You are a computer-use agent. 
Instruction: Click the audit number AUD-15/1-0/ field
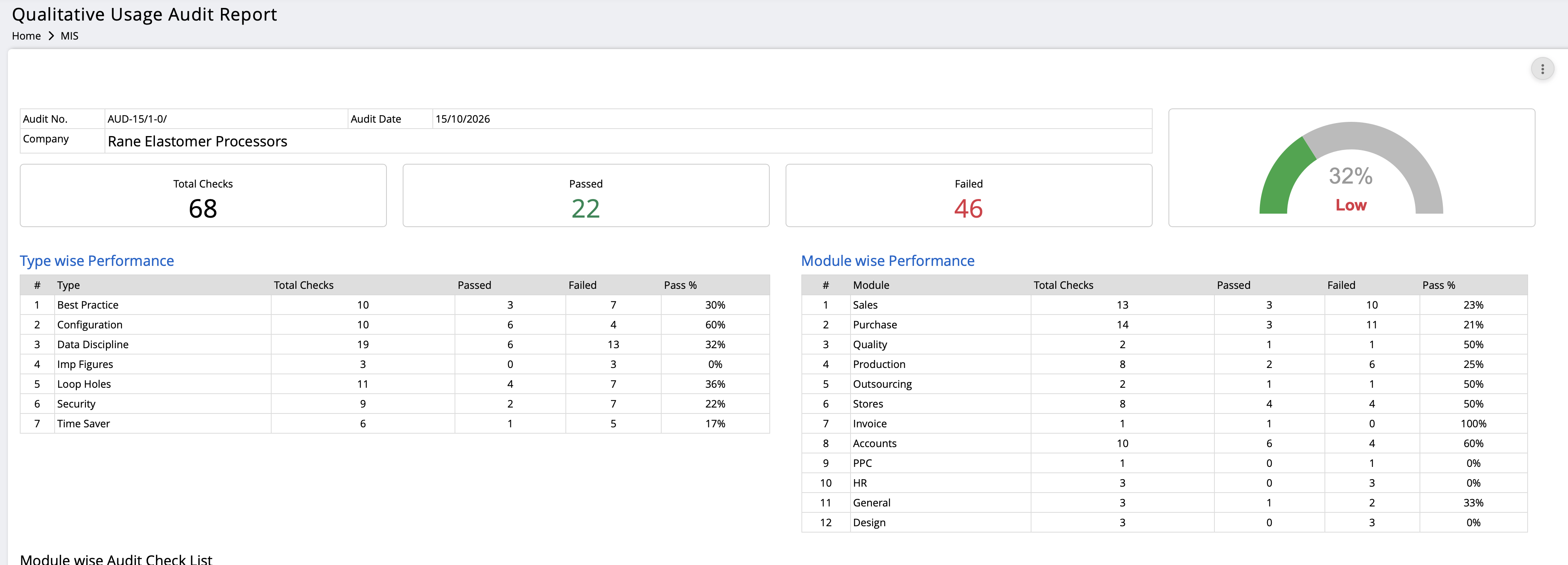coord(226,119)
